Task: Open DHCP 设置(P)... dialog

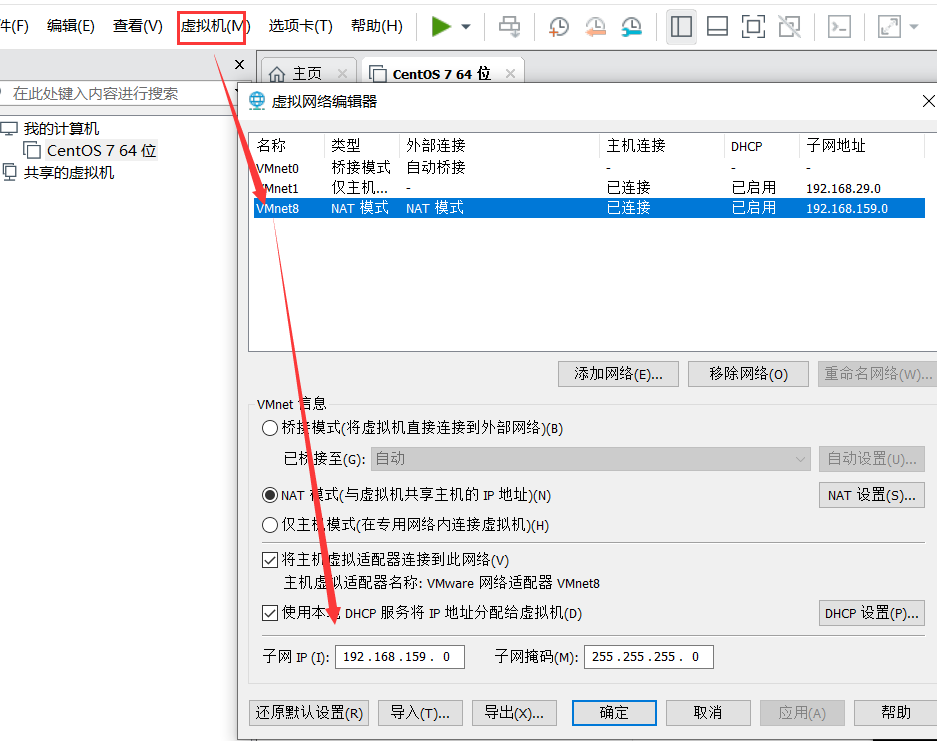Action: (x=872, y=613)
